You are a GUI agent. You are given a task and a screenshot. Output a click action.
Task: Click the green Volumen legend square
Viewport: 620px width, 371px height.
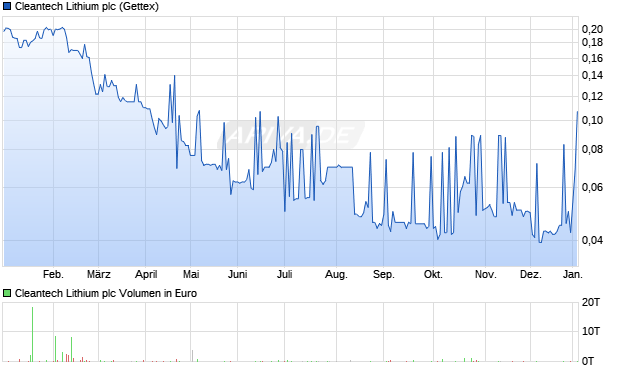tap(7, 293)
